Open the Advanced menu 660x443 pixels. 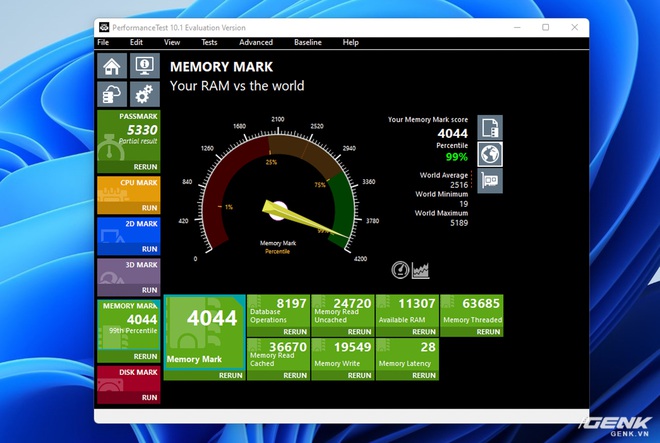point(256,42)
